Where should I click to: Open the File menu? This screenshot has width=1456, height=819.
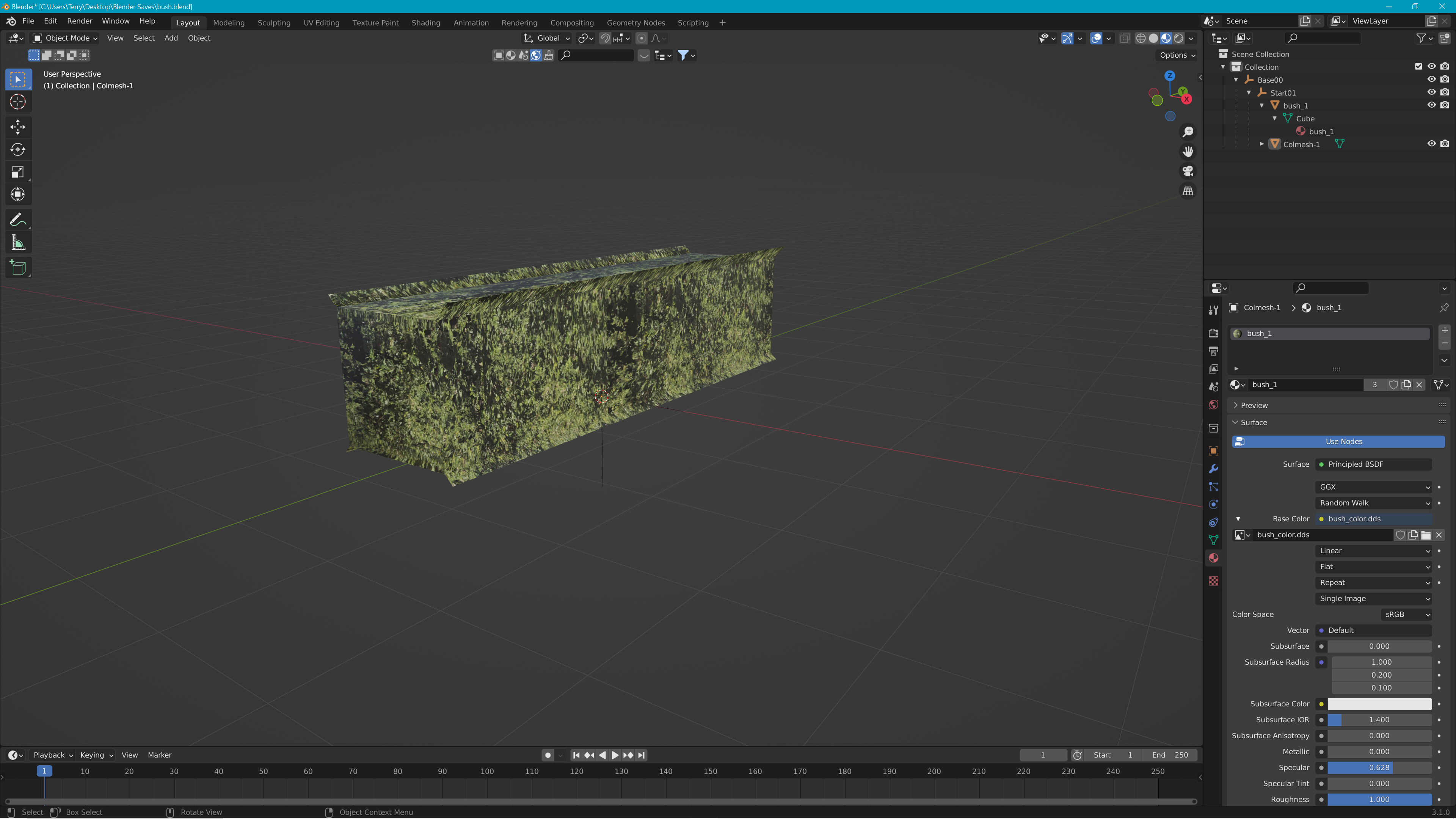pyautogui.click(x=28, y=21)
